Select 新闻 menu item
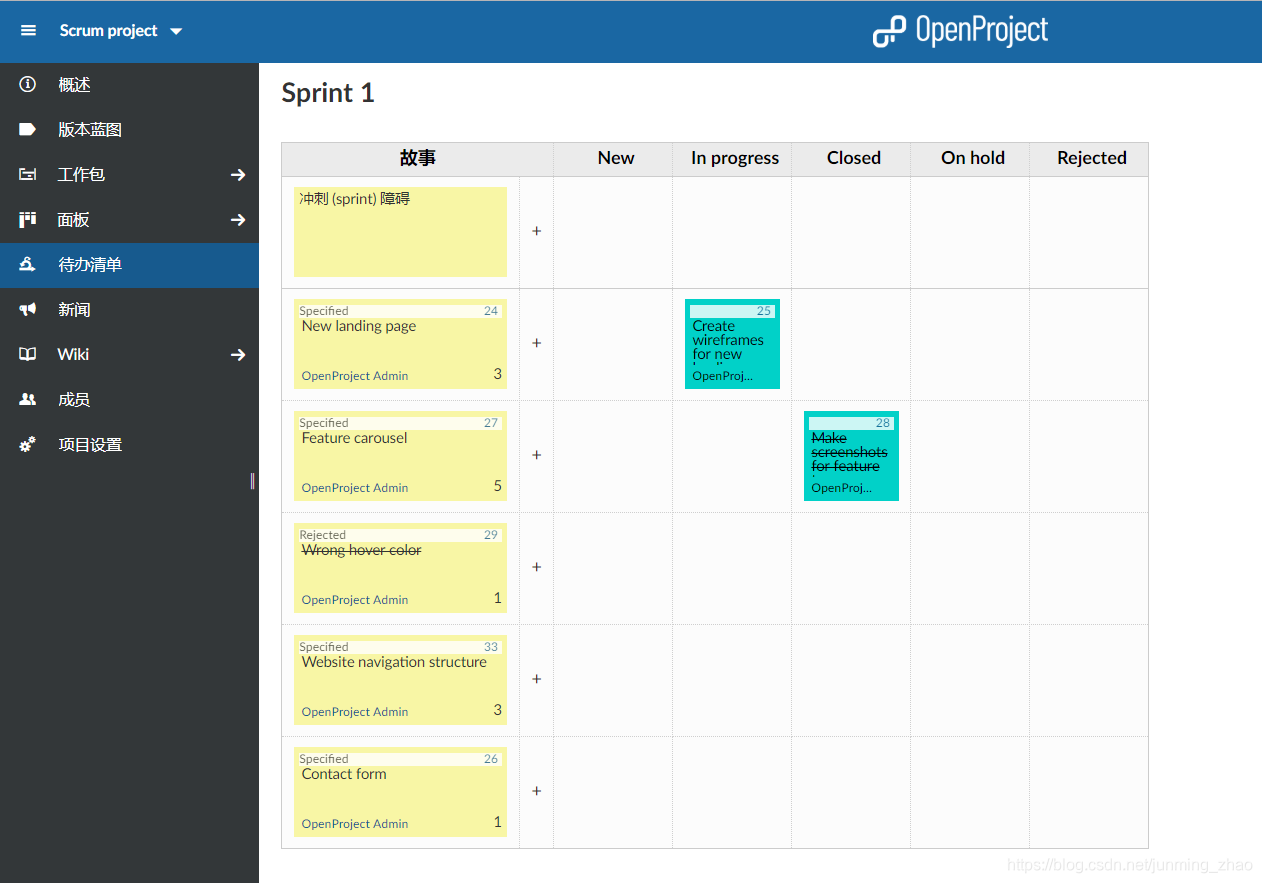Screen dimensions: 1262x883 coord(129,310)
